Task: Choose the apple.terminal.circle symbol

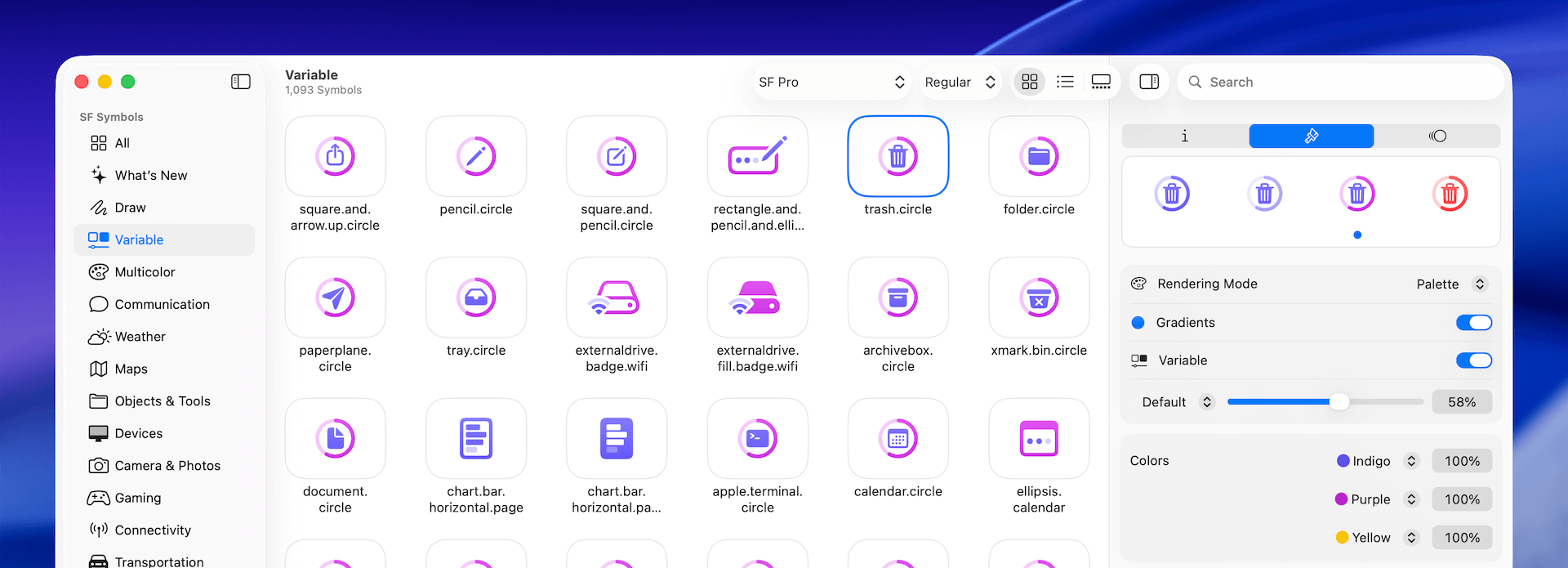Action: 757,439
